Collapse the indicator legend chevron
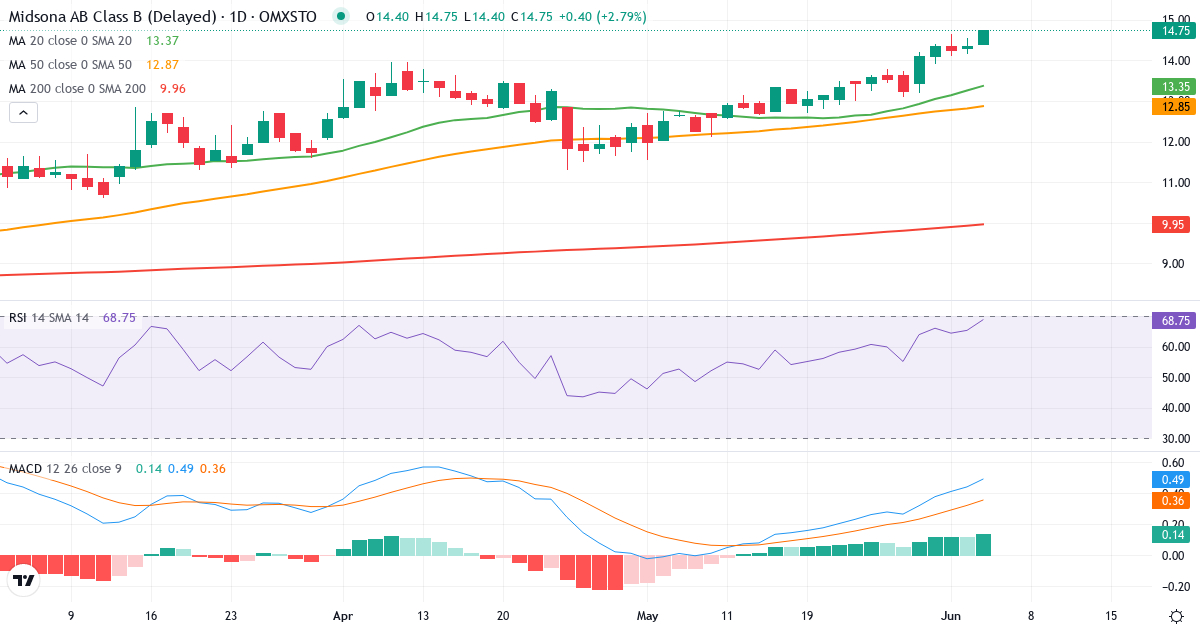The image size is (1200, 630). 23,112
